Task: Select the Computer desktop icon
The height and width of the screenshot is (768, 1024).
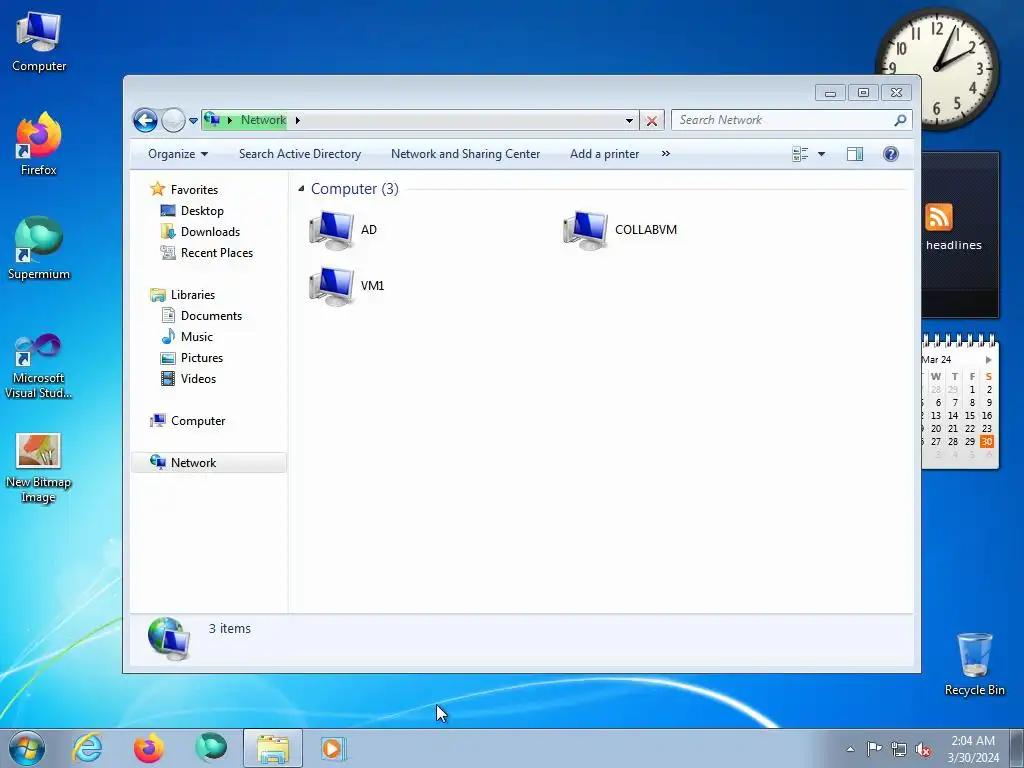Action: (x=39, y=41)
